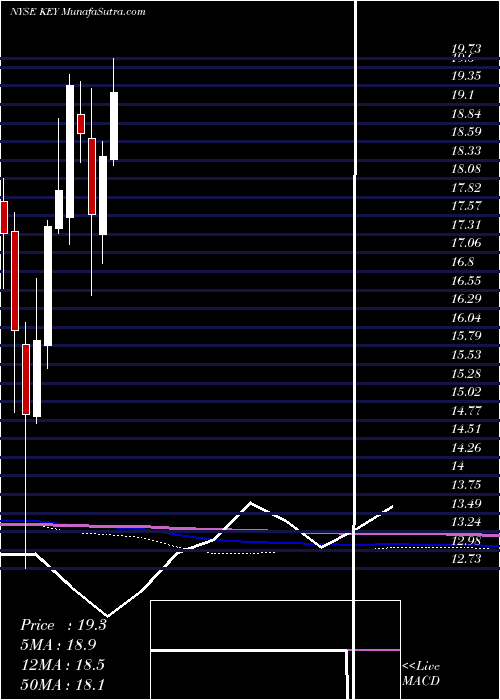Click the 16.55 price axis label
The width and height of the screenshot is (500, 700).
tap(466, 280)
